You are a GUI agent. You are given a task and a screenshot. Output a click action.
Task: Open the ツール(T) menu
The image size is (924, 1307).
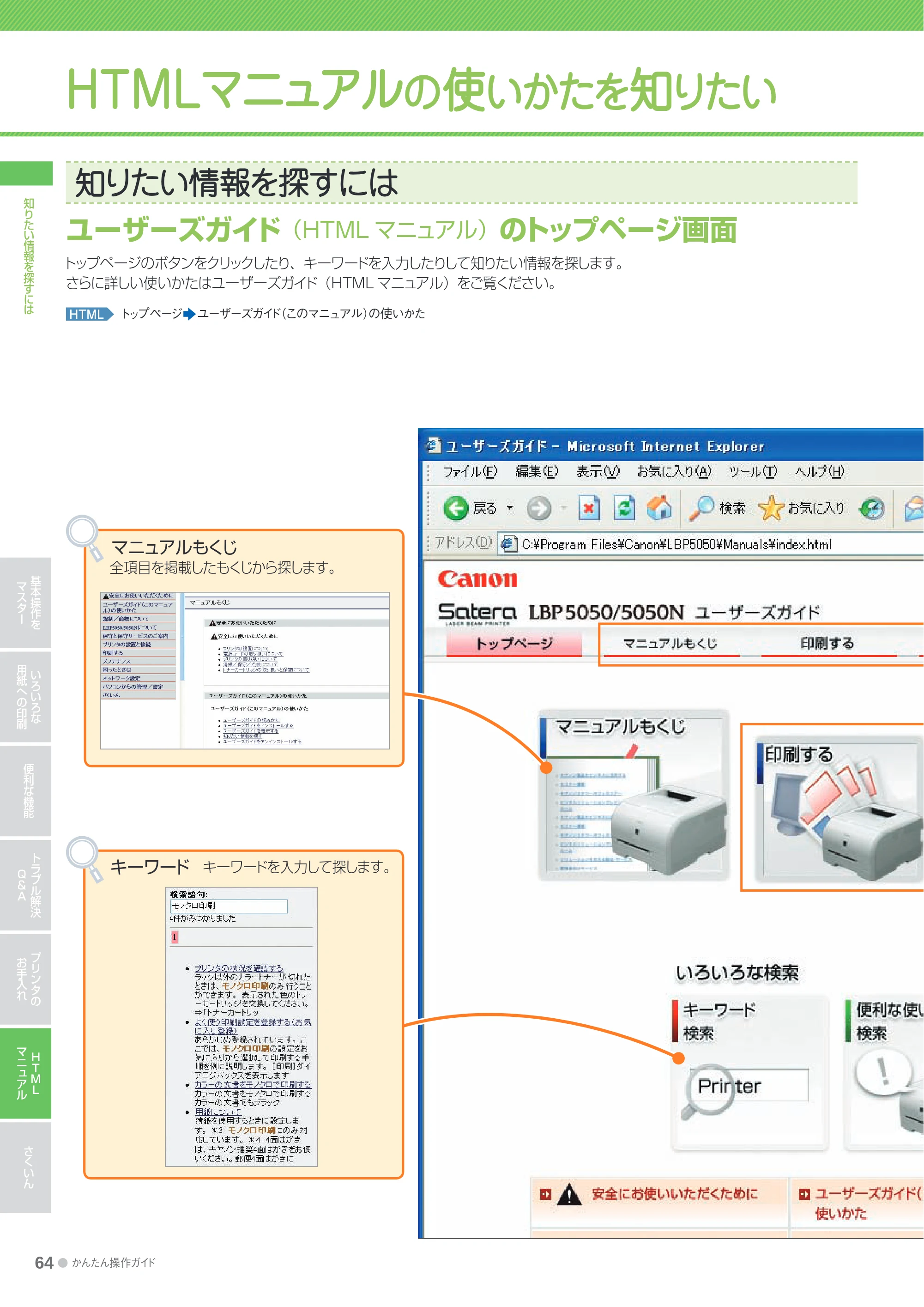click(x=753, y=471)
